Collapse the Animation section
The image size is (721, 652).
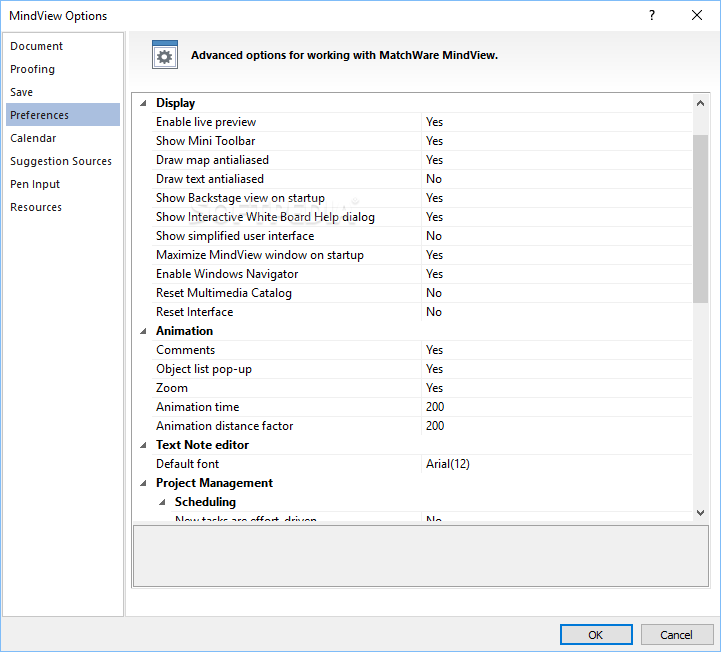click(143, 331)
